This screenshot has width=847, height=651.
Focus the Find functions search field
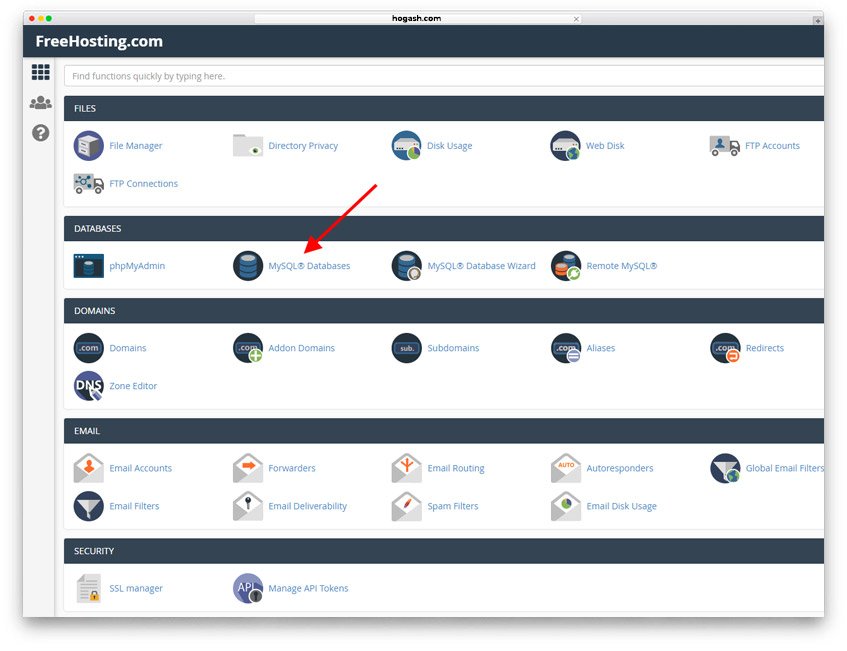443,76
